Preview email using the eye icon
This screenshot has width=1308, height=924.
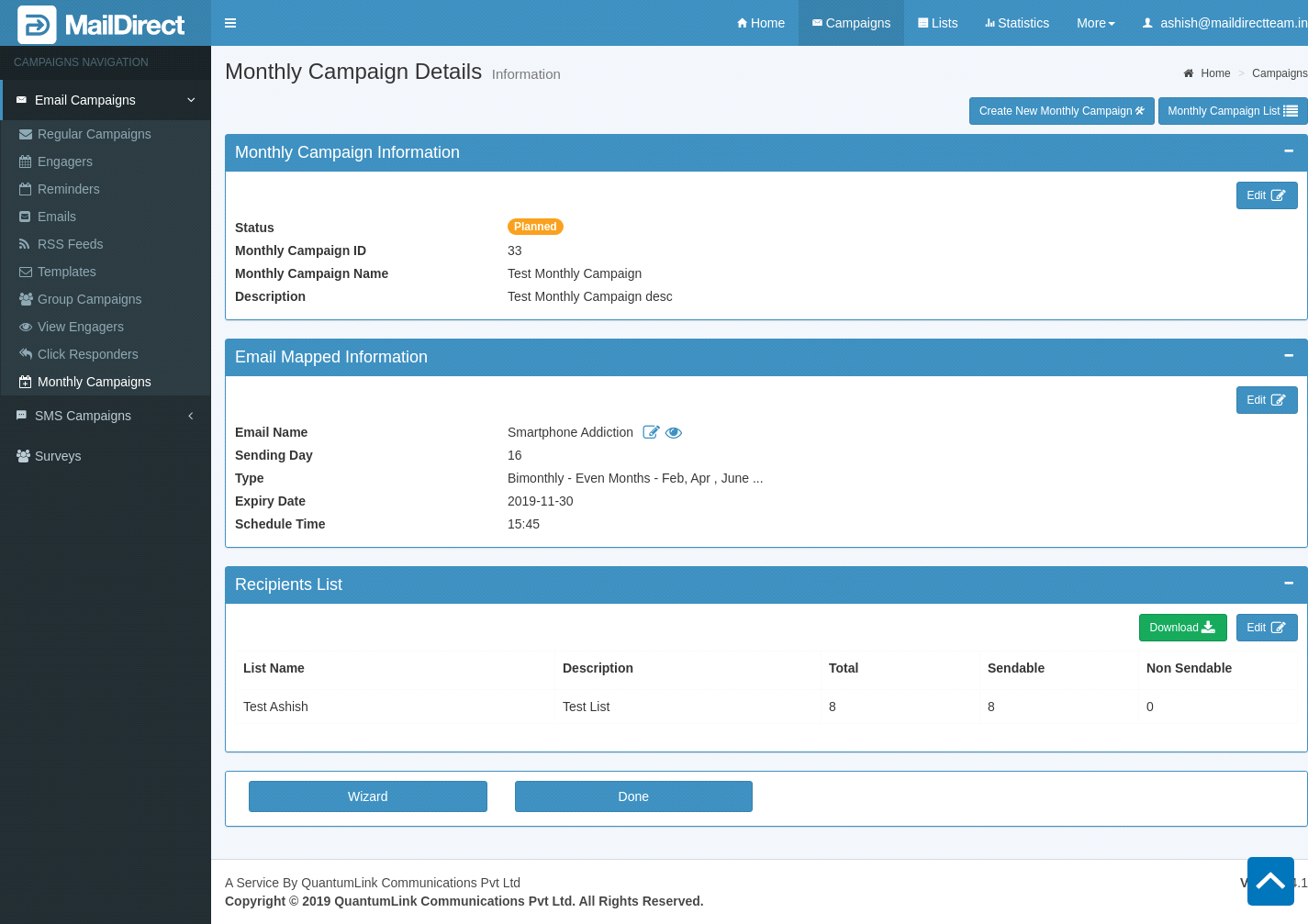click(x=674, y=432)
